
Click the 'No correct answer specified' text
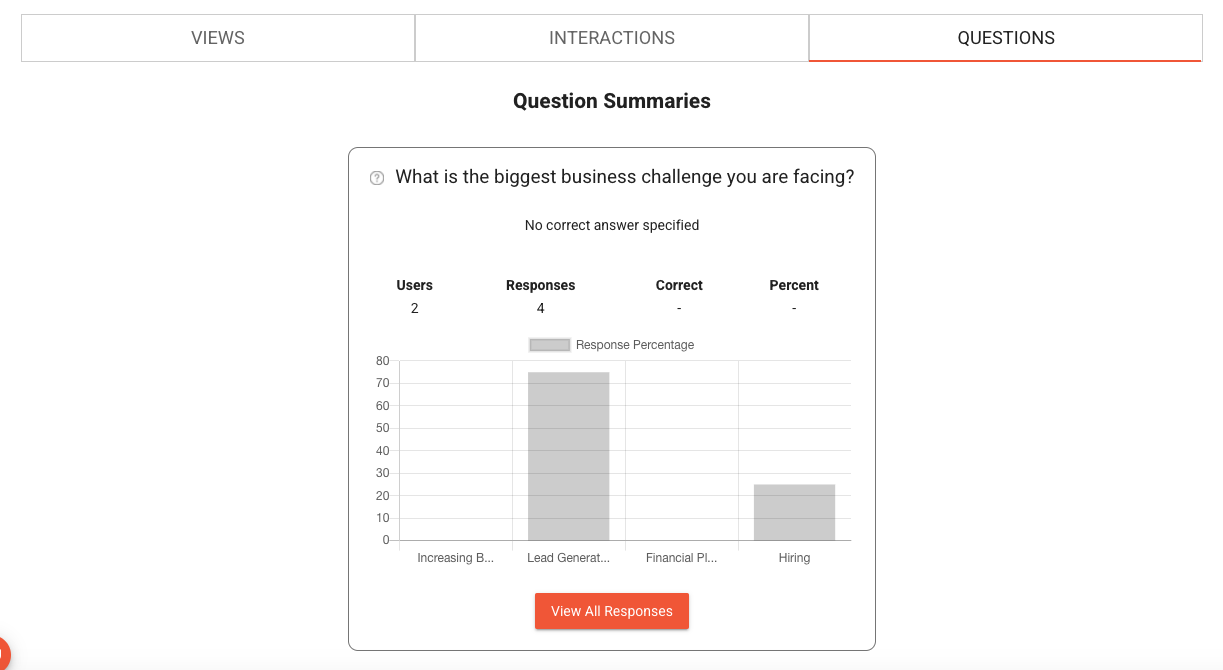pos(612,225)
